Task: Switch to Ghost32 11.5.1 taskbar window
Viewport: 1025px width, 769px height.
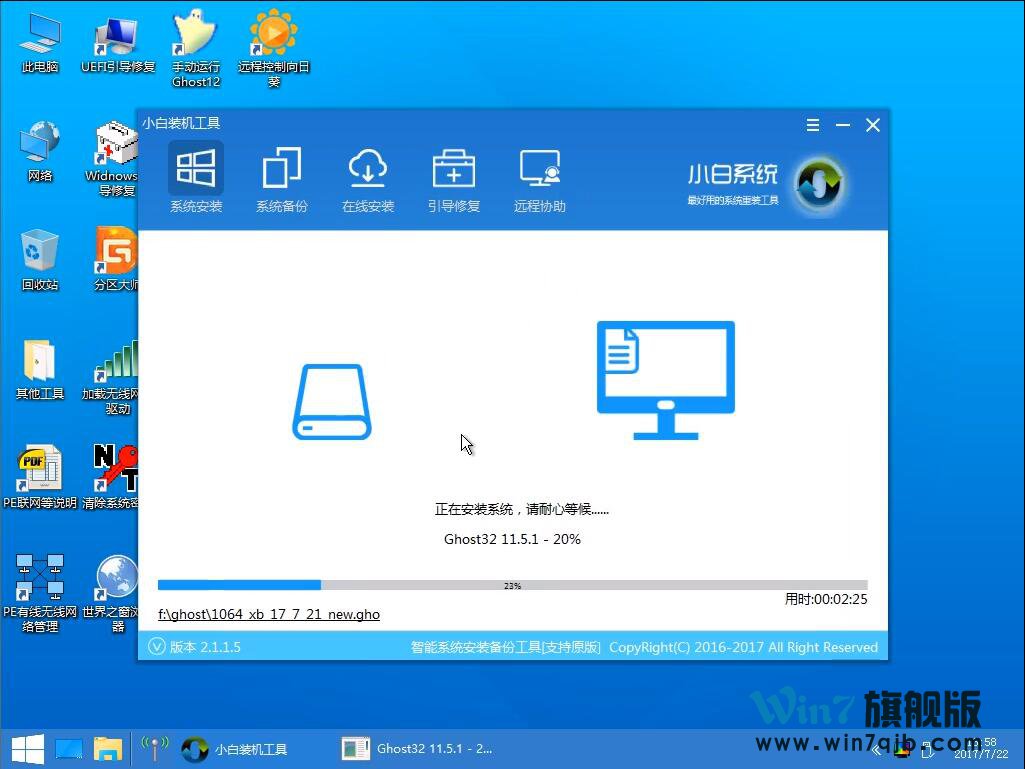Action: coord(419,748)
